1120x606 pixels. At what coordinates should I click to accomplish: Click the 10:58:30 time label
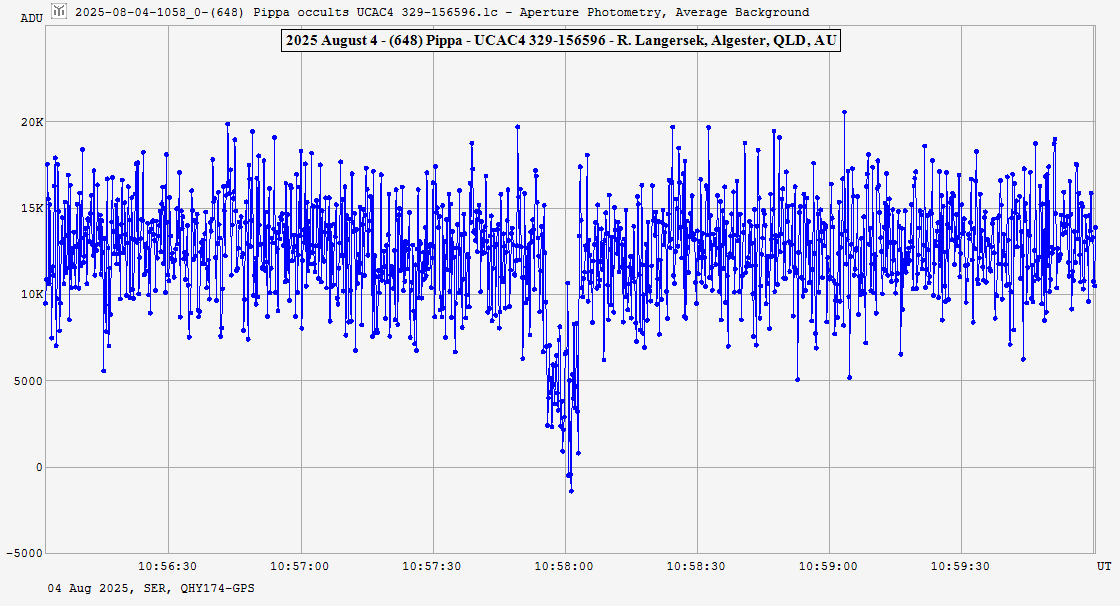[696, 566]
